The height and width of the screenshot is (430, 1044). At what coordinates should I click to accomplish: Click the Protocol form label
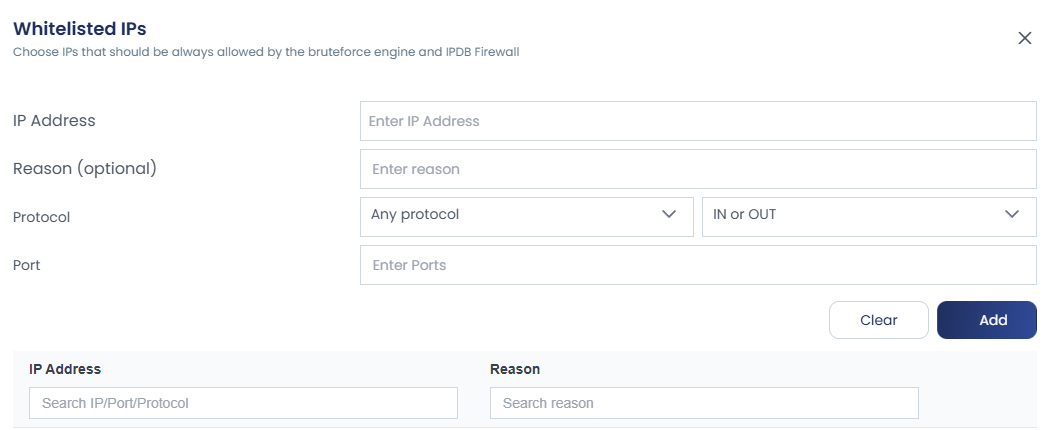pyautogui.click(x=41, y=216)
